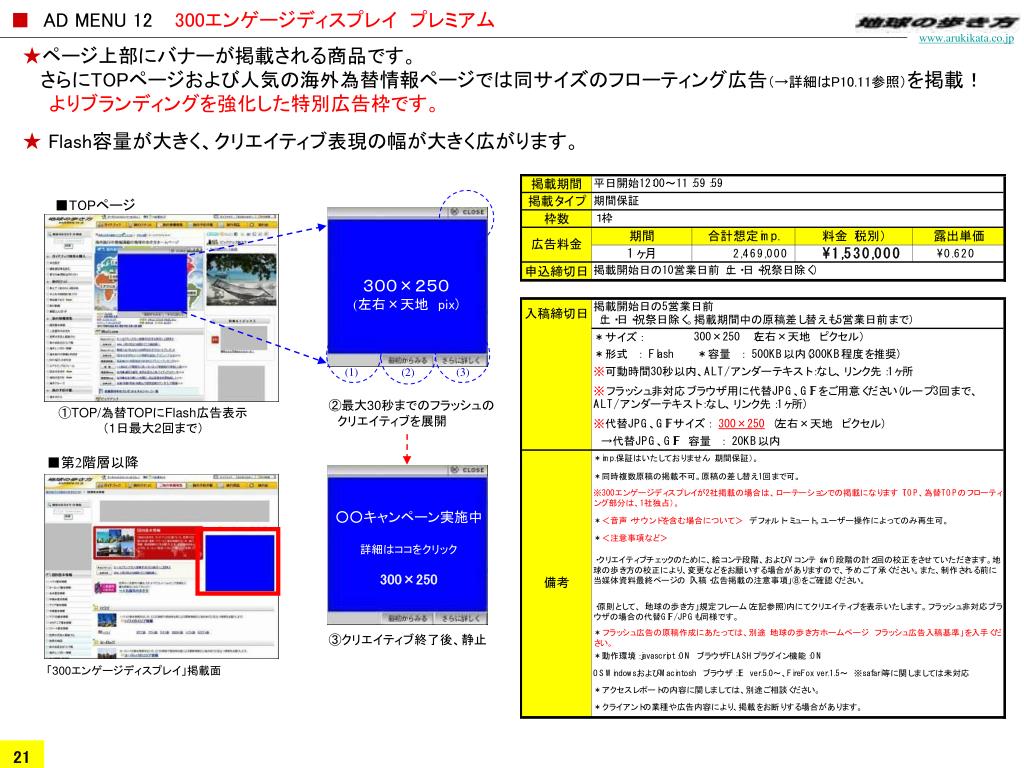Click 300エンゲージディスプレイ プレミアム title
1024x768 pixels.
[x=334, y=20]
